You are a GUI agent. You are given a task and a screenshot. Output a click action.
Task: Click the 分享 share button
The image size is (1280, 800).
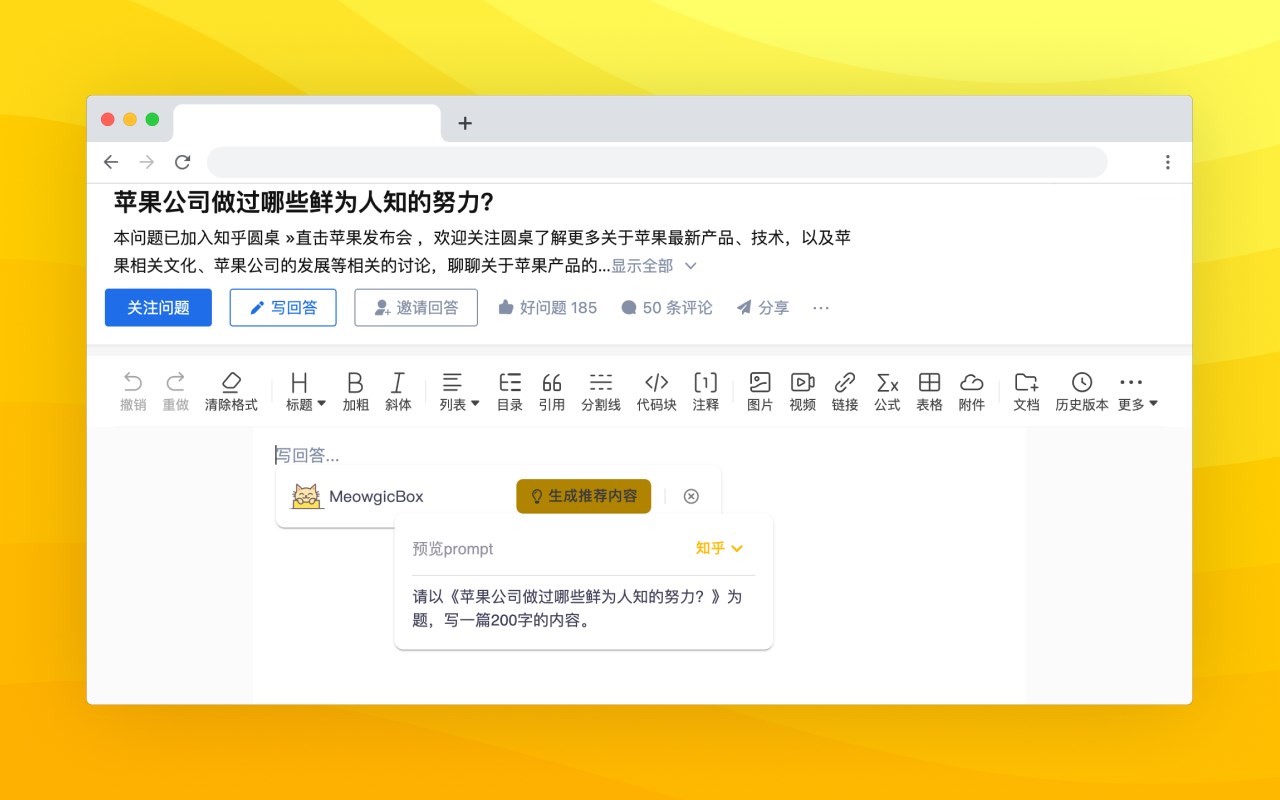[x=763, y=308]
